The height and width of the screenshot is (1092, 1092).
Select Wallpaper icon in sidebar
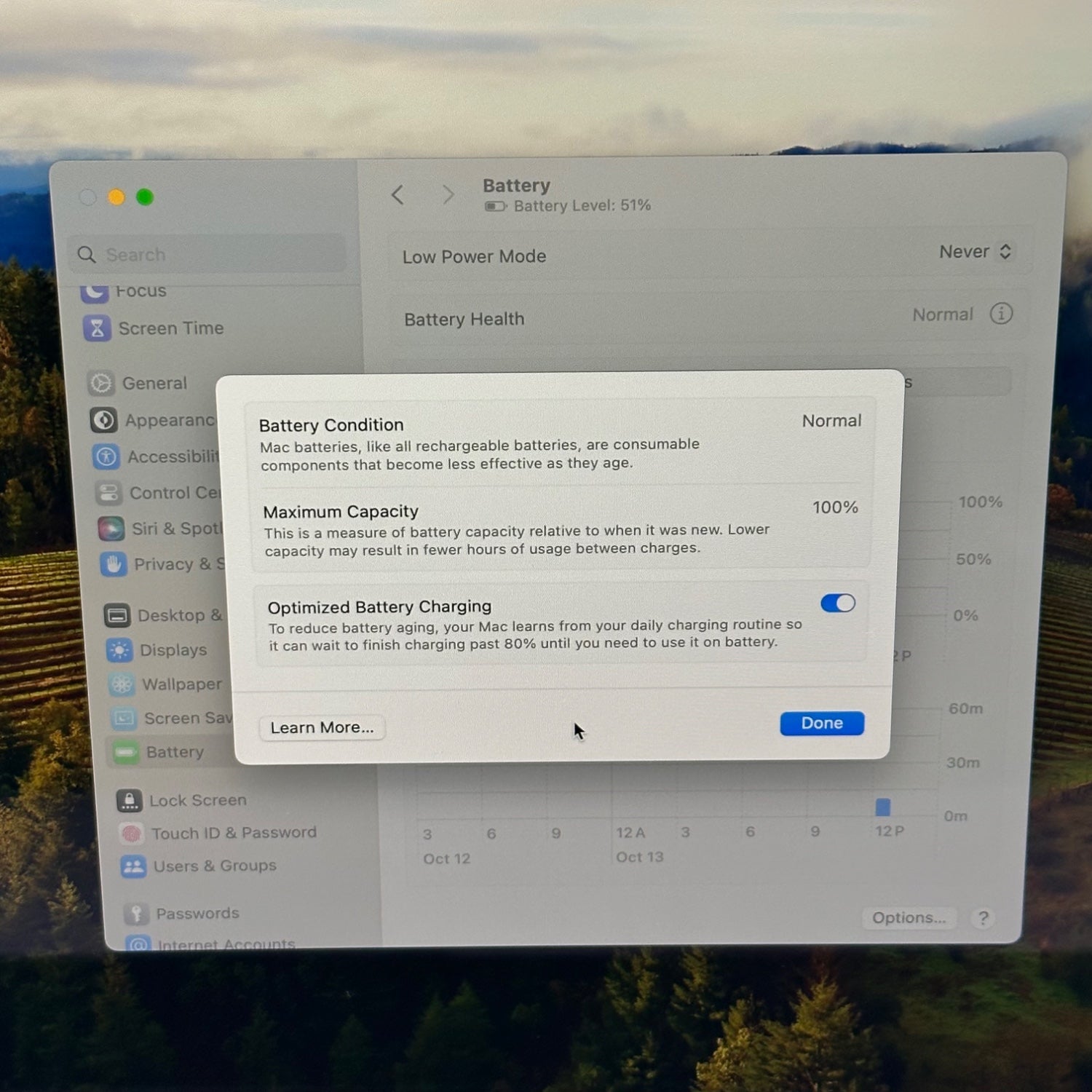click(x=122, y=684)
